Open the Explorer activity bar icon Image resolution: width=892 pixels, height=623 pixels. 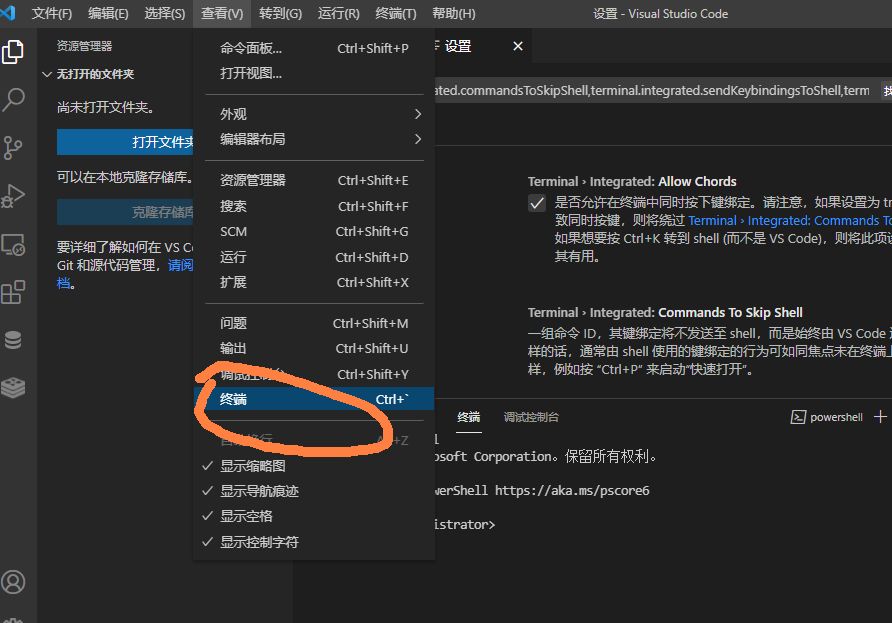pos(13,52)
